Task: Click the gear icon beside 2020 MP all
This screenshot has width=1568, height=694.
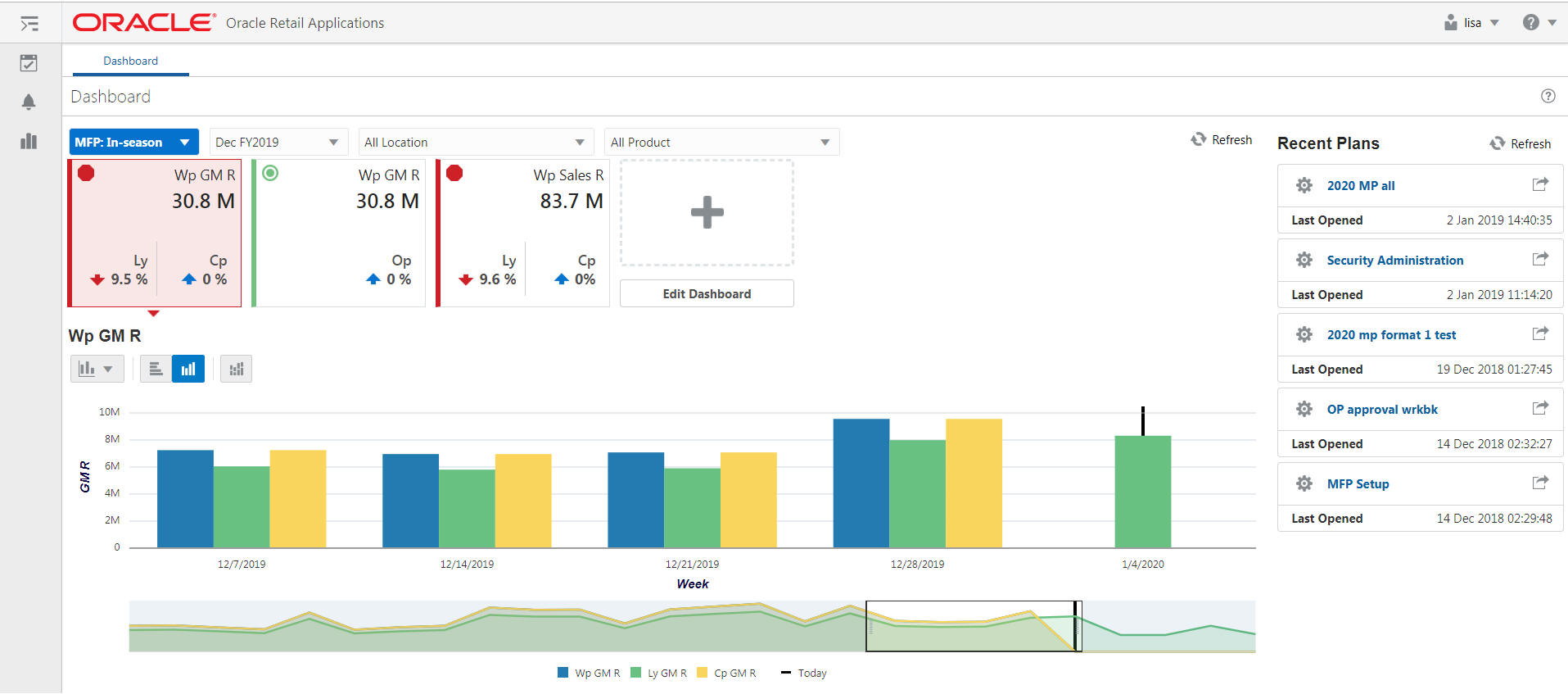Action: (x=1304, y=185)
